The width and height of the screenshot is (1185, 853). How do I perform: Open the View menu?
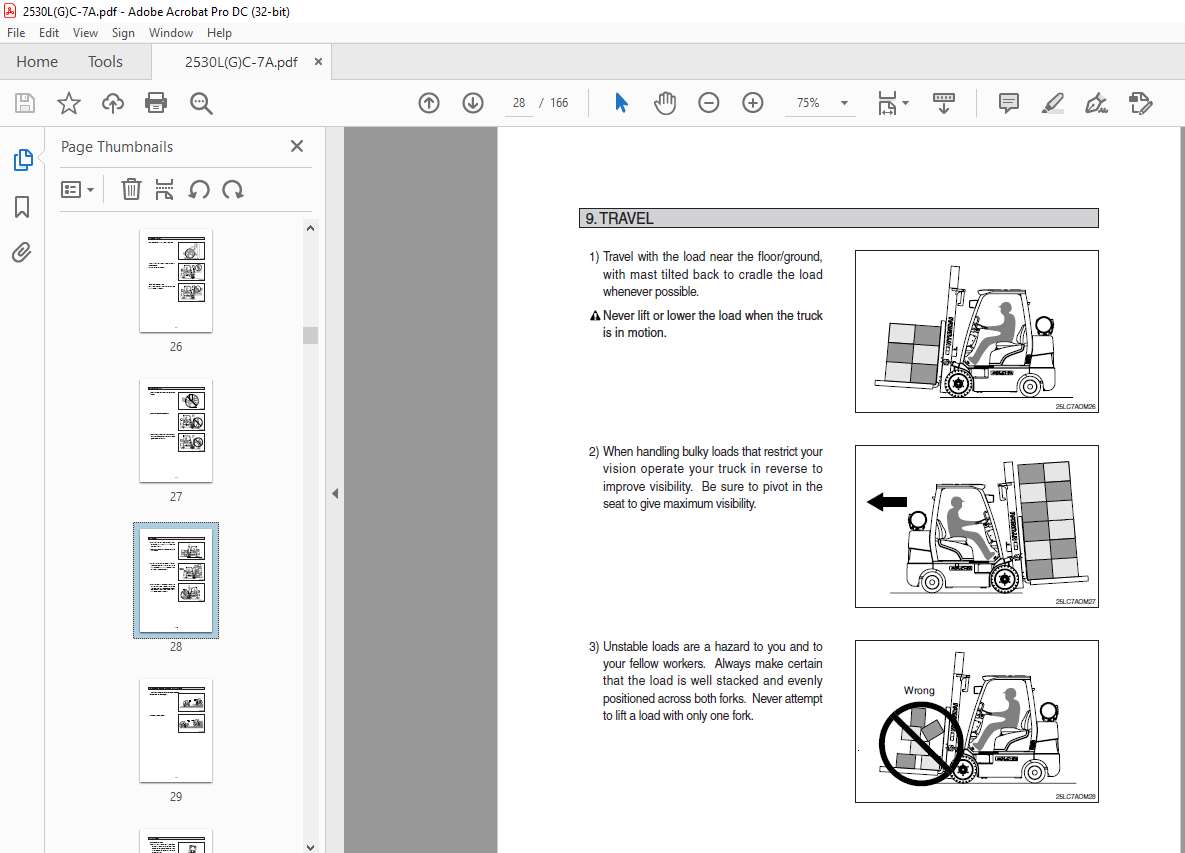coord(85,33)
